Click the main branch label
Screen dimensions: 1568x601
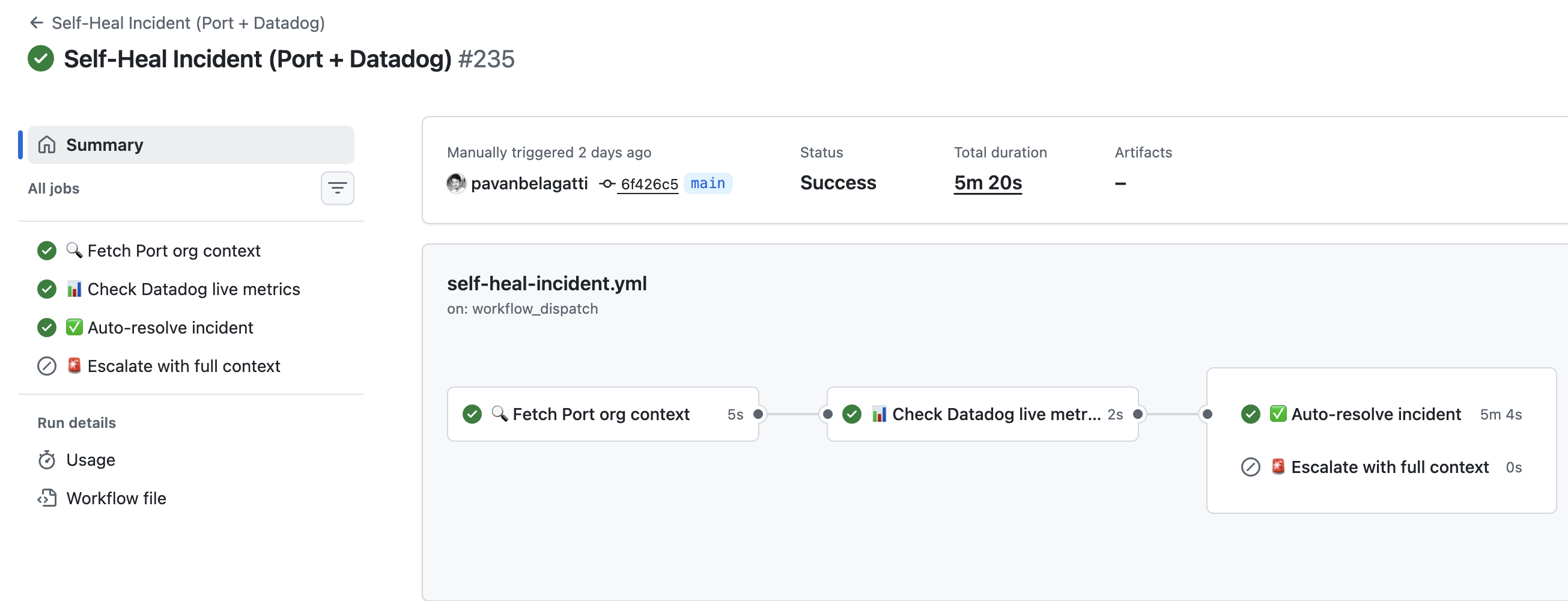(707, 183)
